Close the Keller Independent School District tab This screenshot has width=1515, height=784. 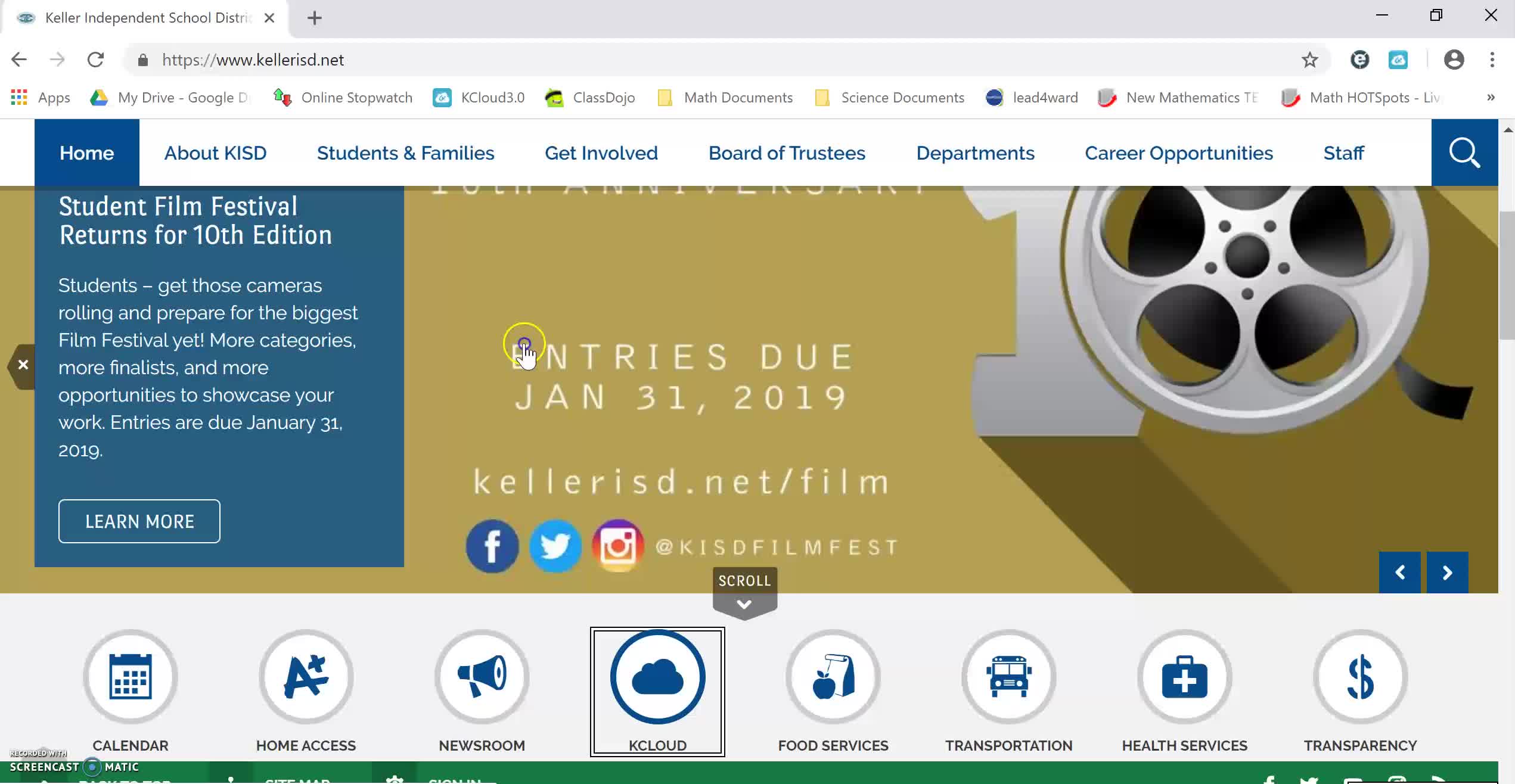(x=269, y=18)
